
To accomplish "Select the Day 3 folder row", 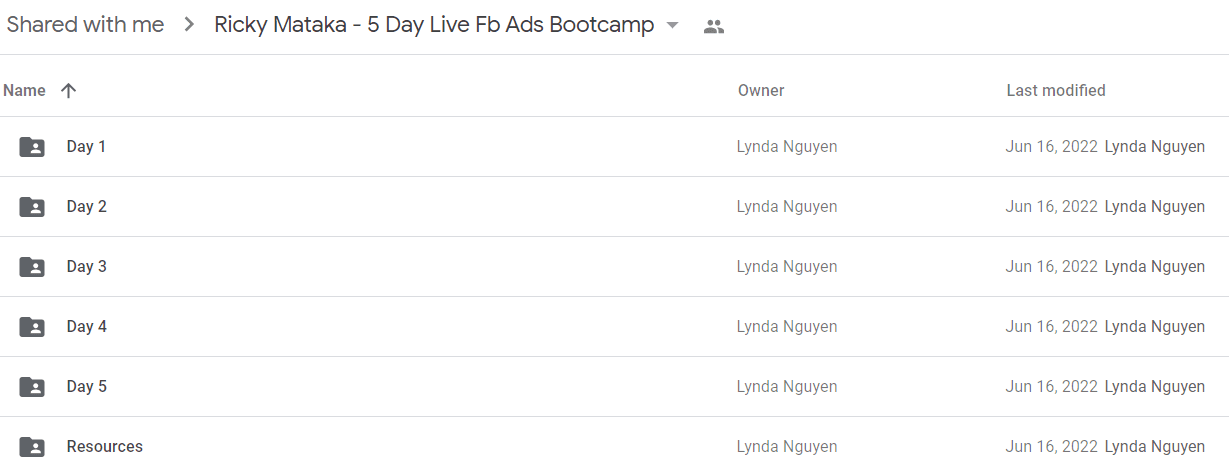I will coord(614,267).
